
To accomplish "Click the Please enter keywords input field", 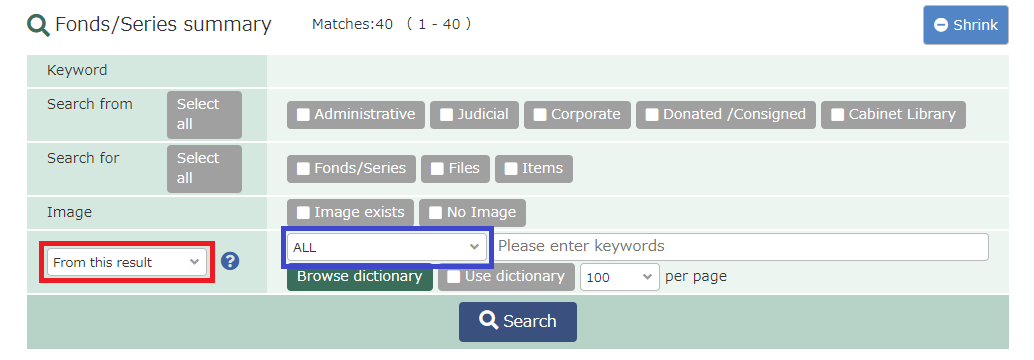I will click(741, 247).
